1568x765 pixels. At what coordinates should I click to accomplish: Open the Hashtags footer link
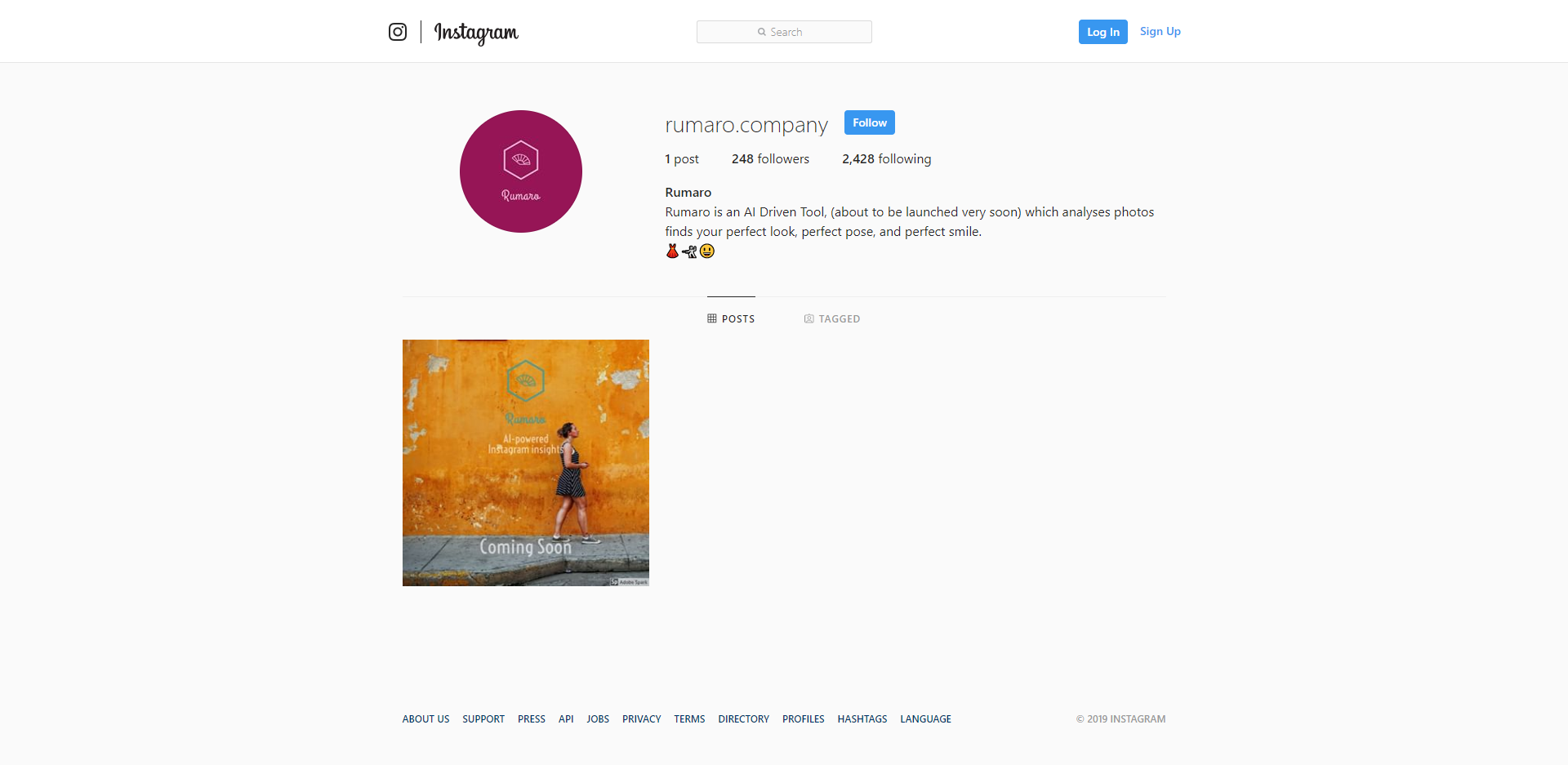click(x=862, y=719)
